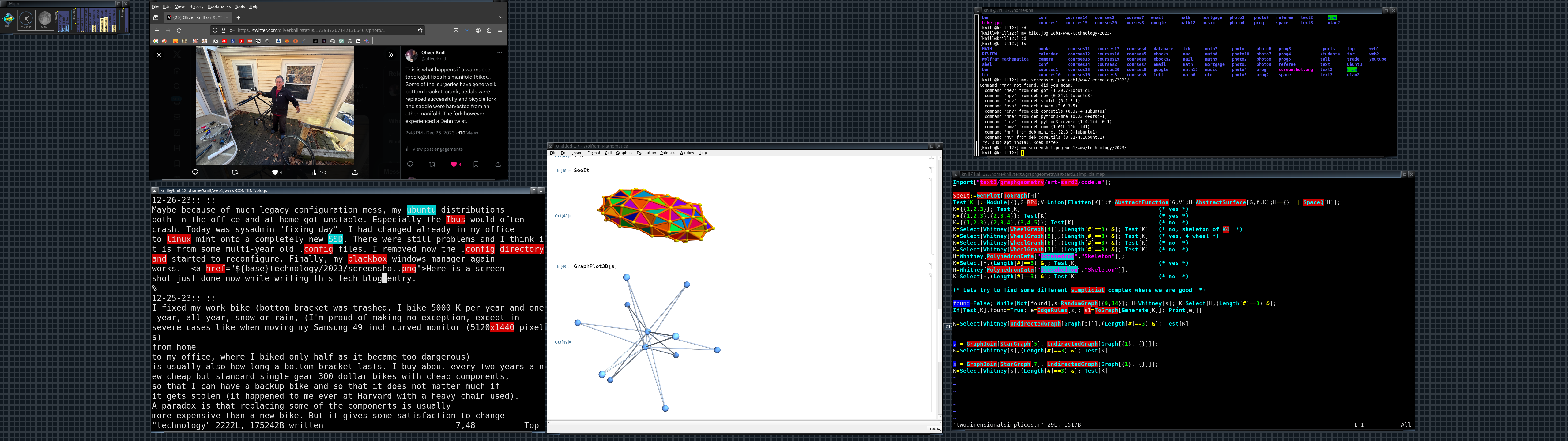Viewport: 1568px width, 441px height.
Task: Click the bookmark star in the URL bar
Action: pos(420,30)
